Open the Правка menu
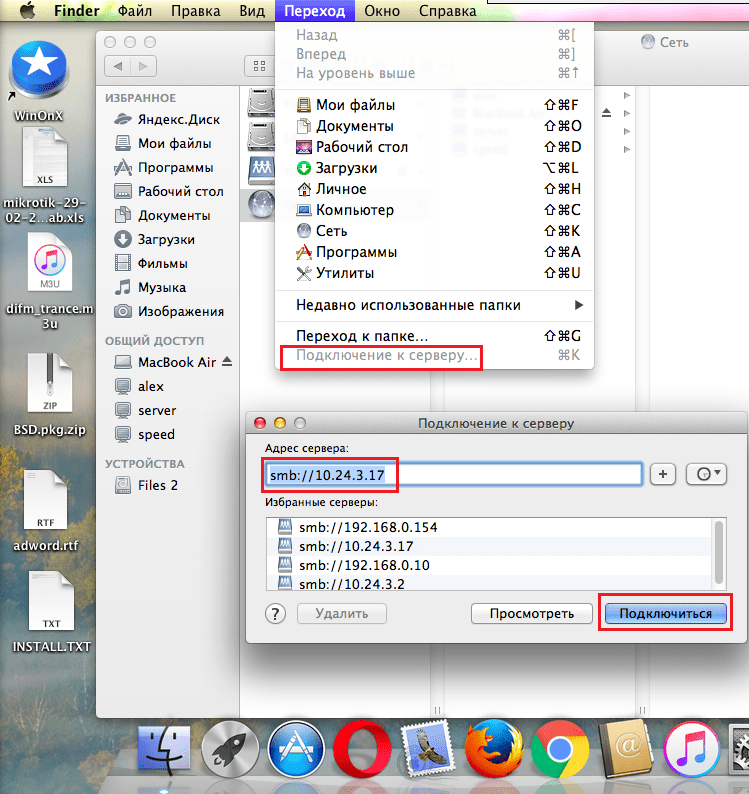This screenshot has width=749, height=794. [195, 11]
